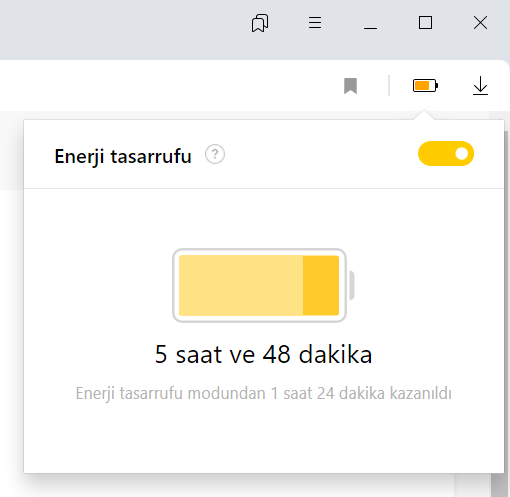Click blank area below the savings text
This screenshot has height=497, width=510.
(264, 437)
